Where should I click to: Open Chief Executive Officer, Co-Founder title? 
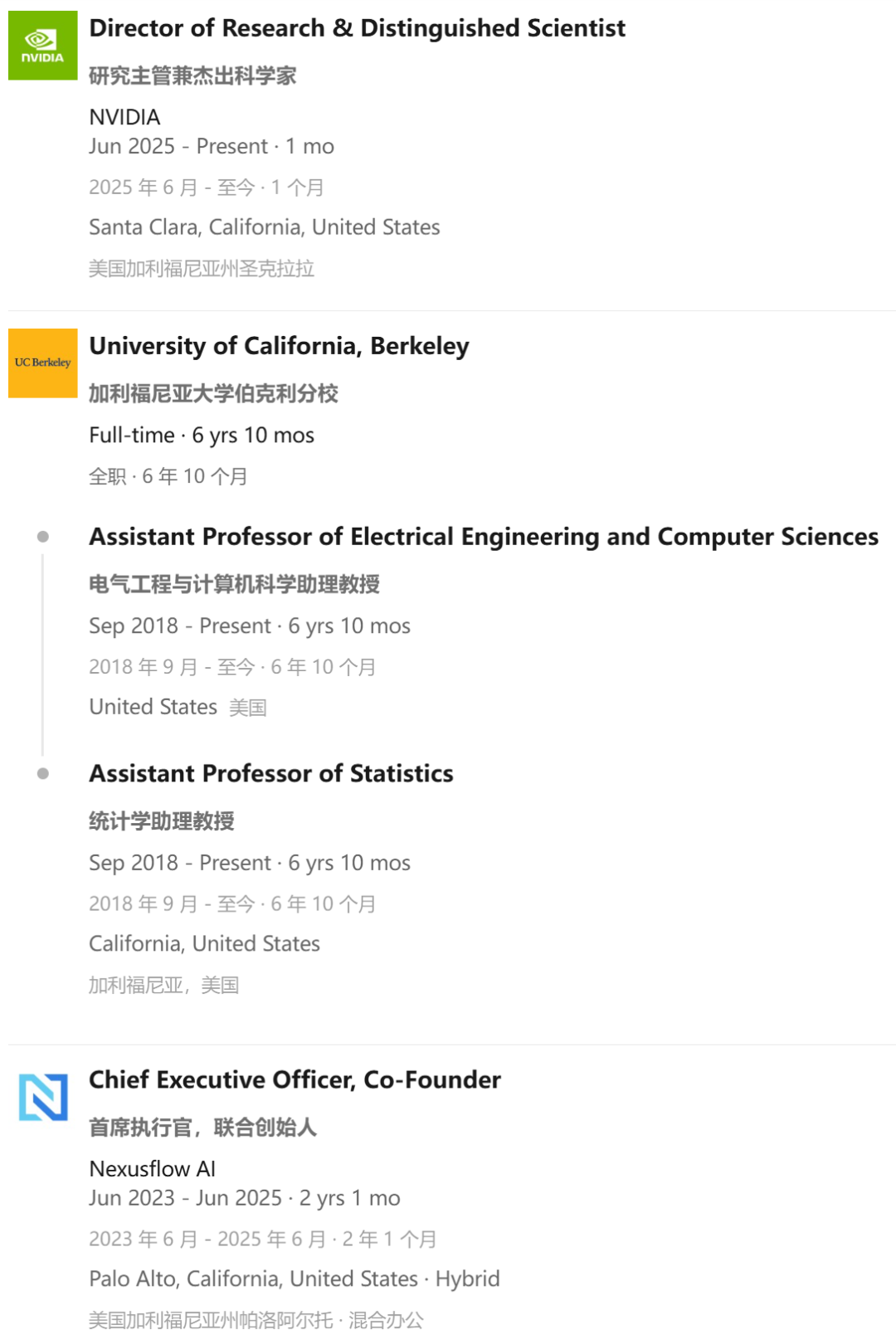click(295, 1079)
